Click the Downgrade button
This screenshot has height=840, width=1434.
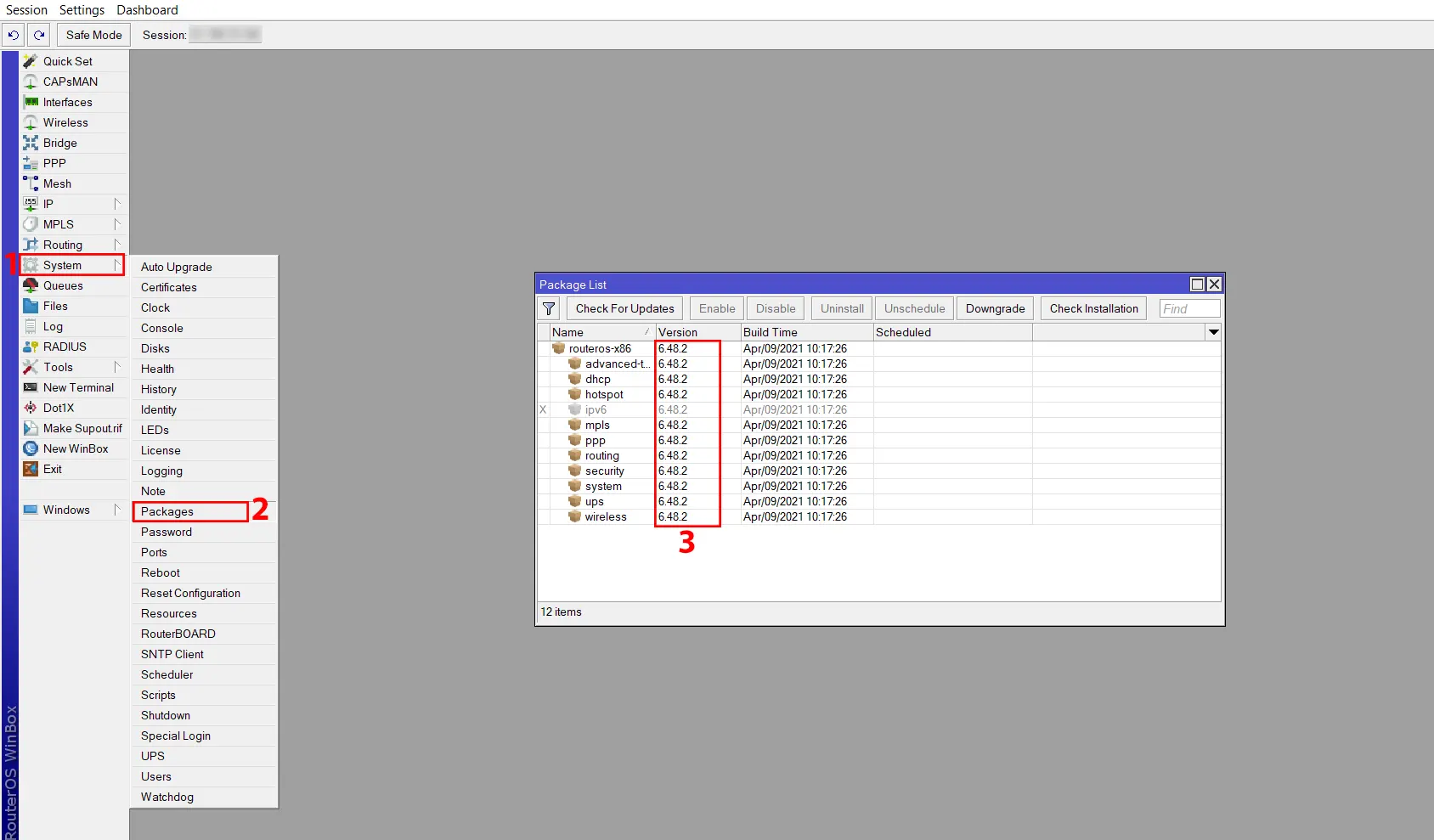(994, 308)
